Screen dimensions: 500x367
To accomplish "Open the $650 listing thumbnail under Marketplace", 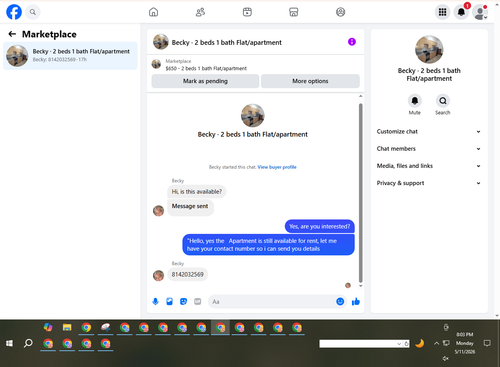I will pyautogui.click(x=156, y=64).
